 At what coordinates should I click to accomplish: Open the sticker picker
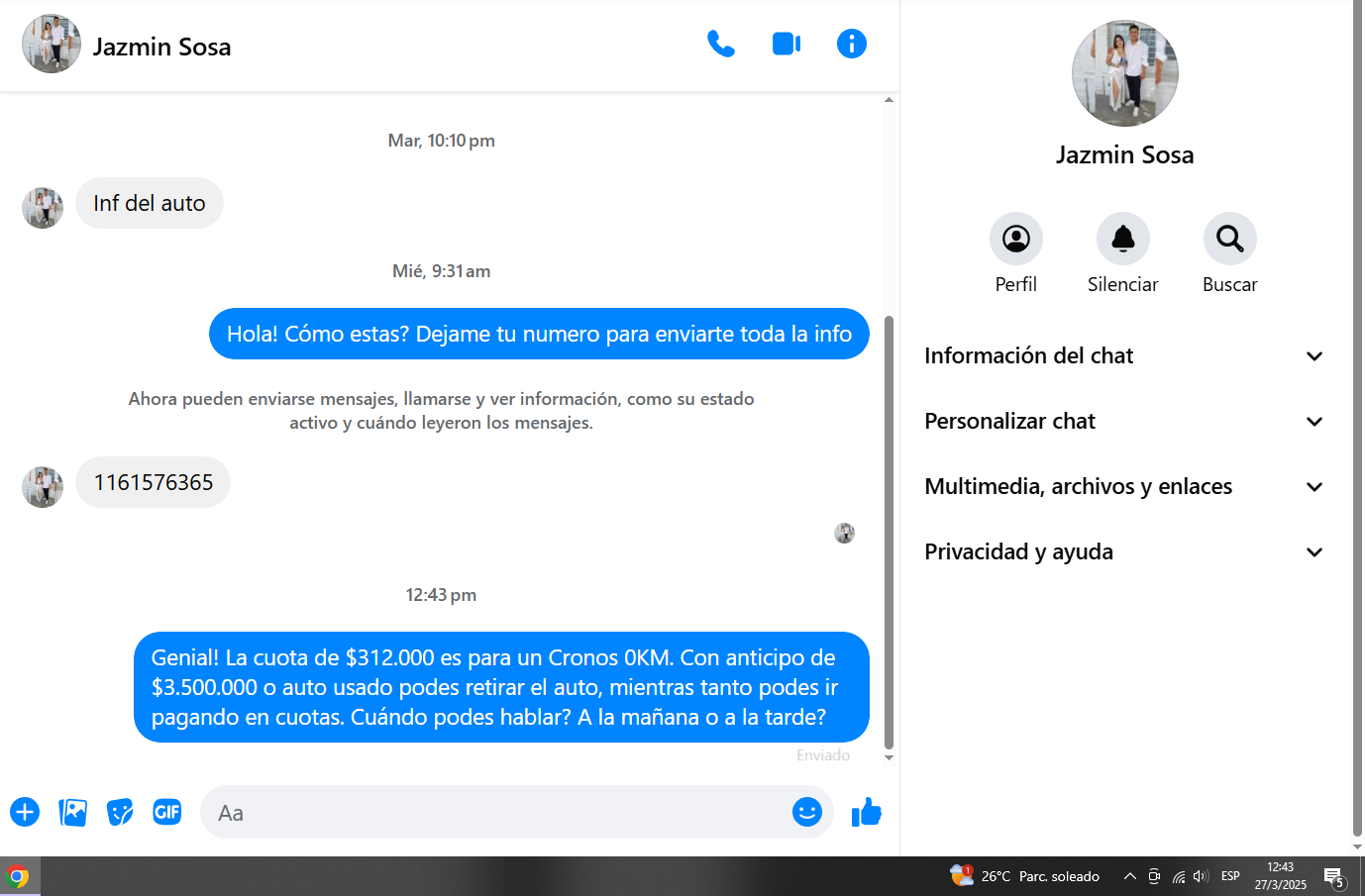pyautogui.click(x=120, y=813)
